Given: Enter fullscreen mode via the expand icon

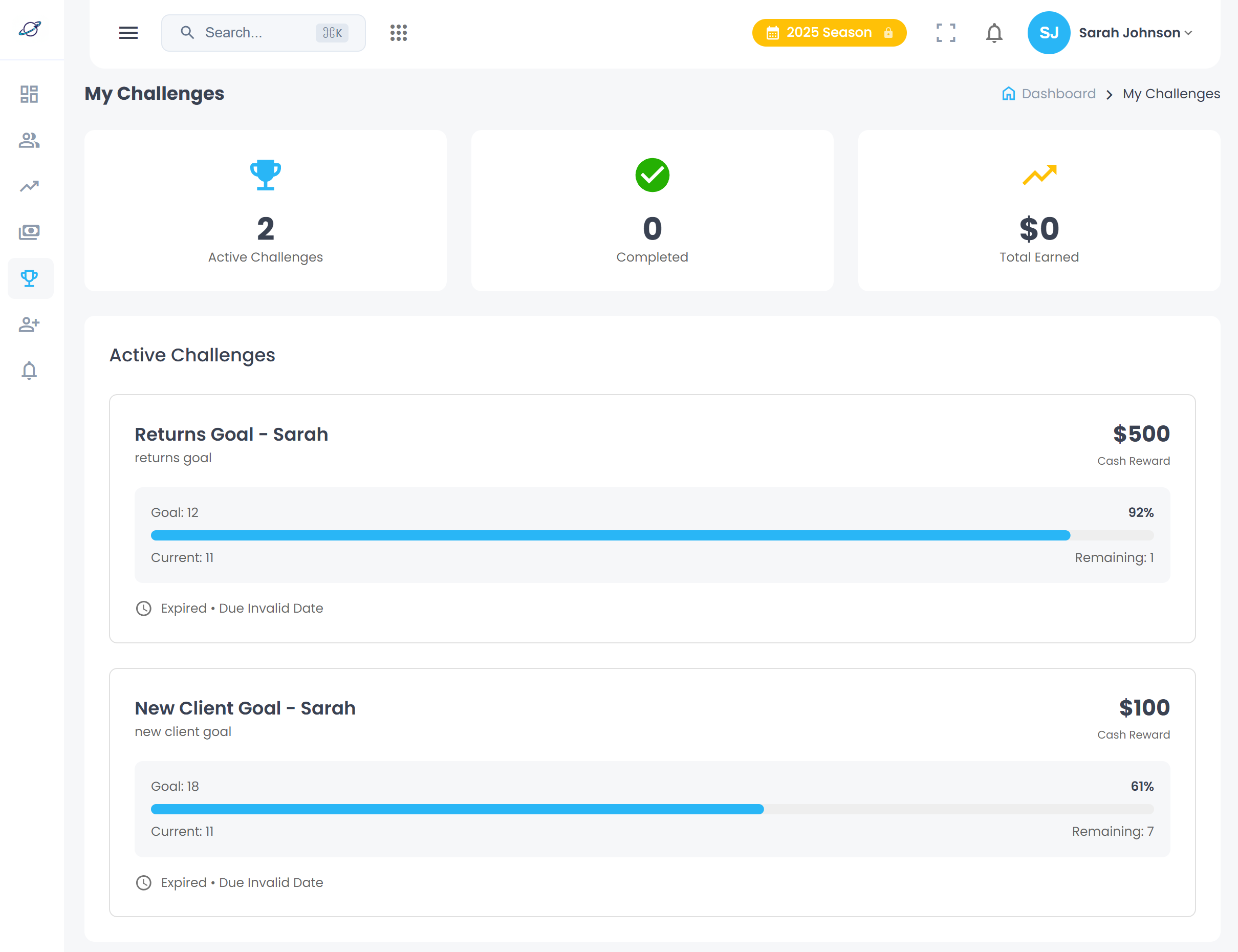Looking at the screenshot, I should (x=946, y=33).
